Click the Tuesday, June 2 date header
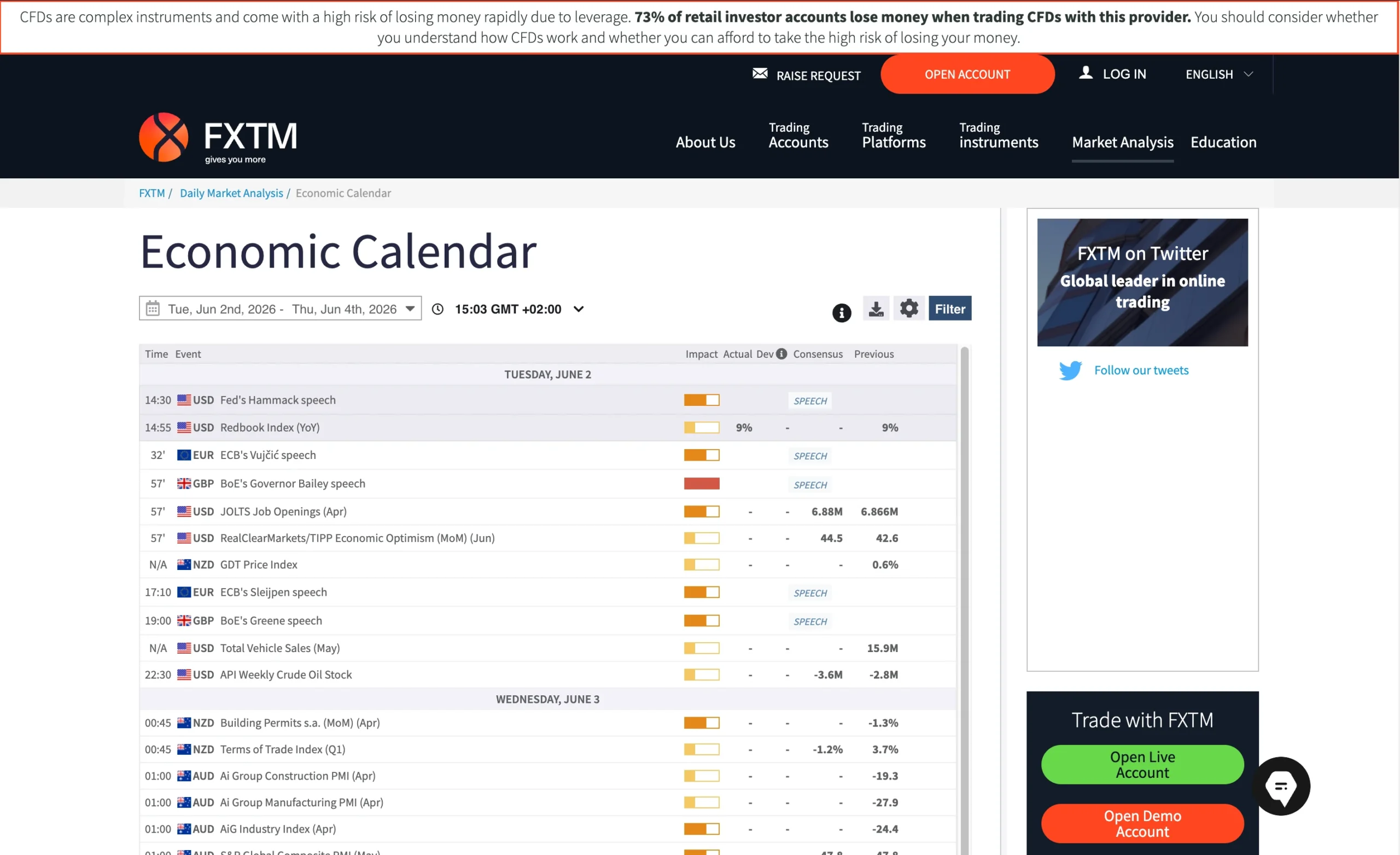 (548, 375)
